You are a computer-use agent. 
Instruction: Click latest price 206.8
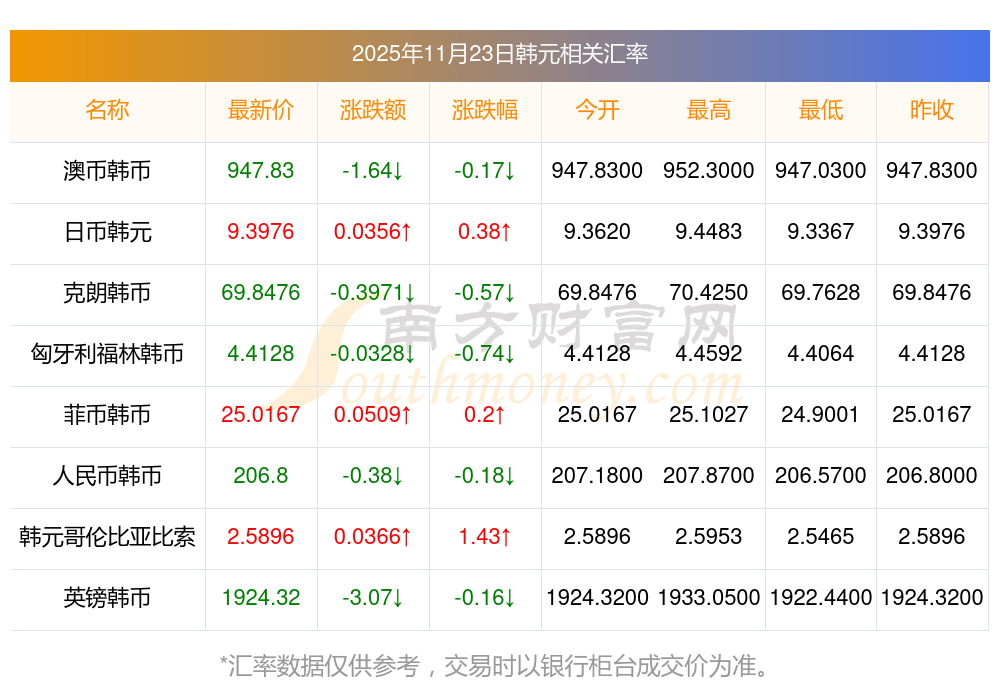tap(261, 476)
